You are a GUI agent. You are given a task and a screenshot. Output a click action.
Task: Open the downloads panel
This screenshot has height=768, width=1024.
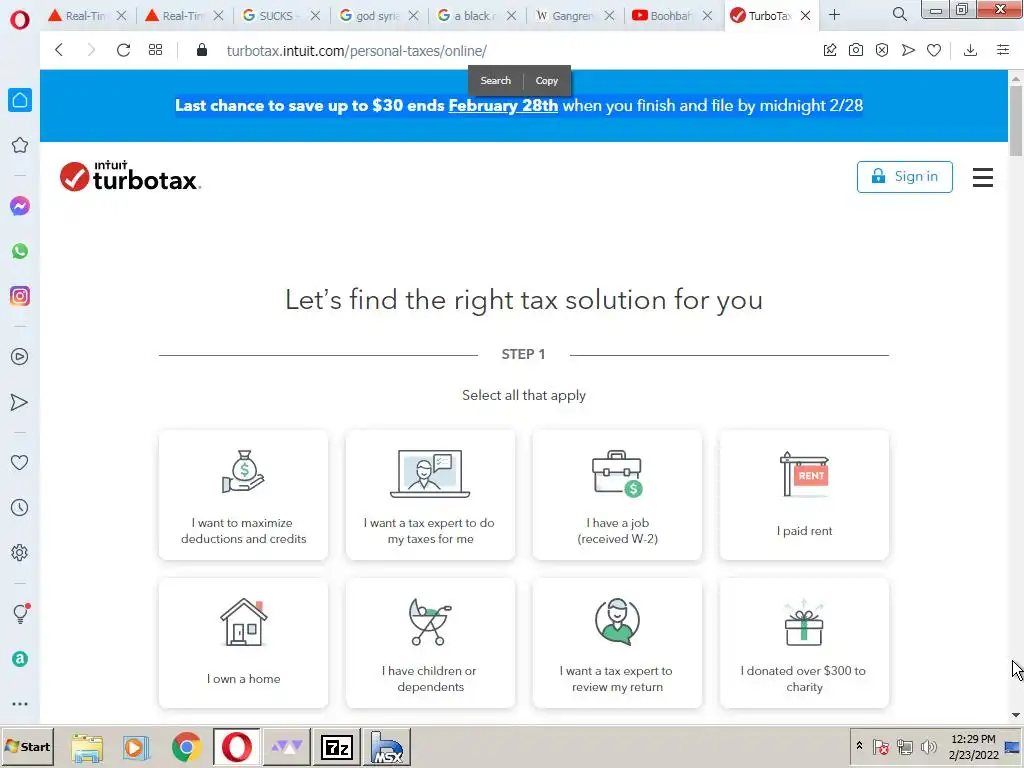(970, 50)
